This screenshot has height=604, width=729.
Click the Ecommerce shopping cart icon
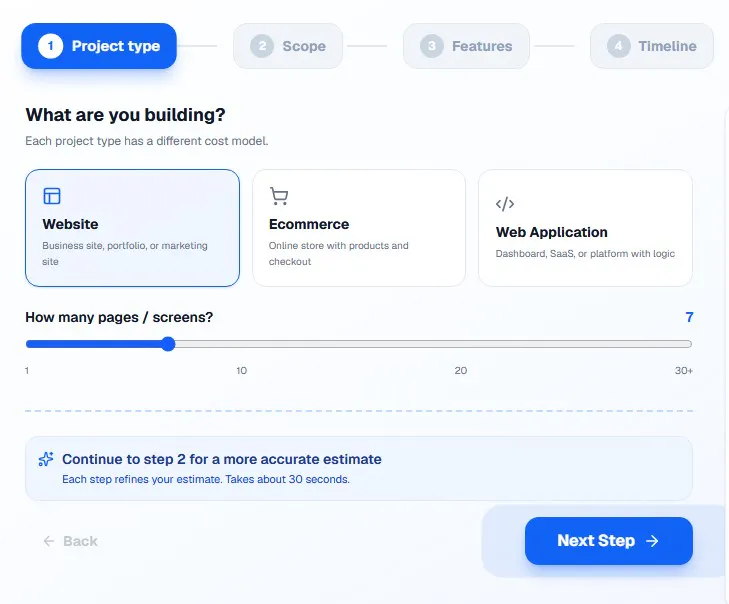[x=279, y=196]
